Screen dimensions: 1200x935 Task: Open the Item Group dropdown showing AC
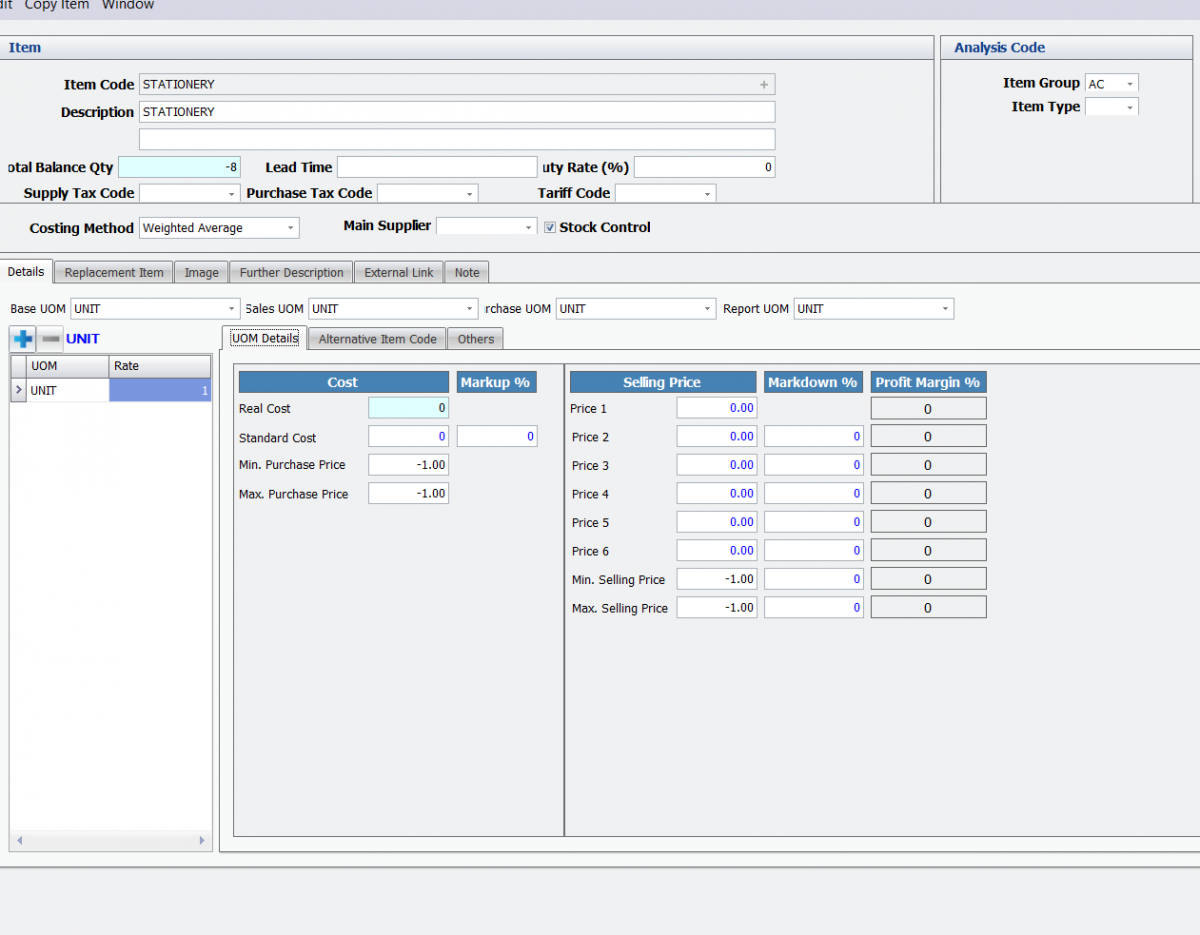click(1129, 83)
